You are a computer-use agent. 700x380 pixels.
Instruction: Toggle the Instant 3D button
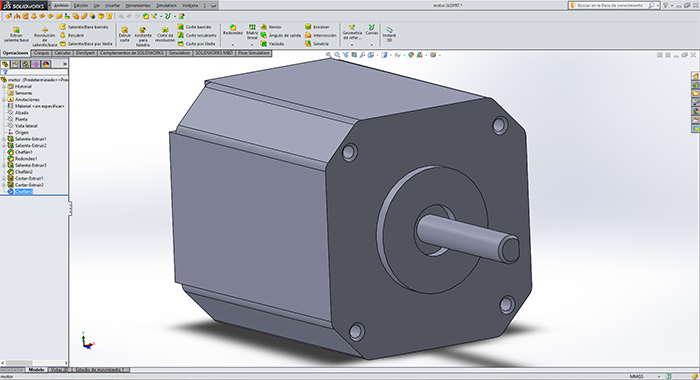click(389, 34)
